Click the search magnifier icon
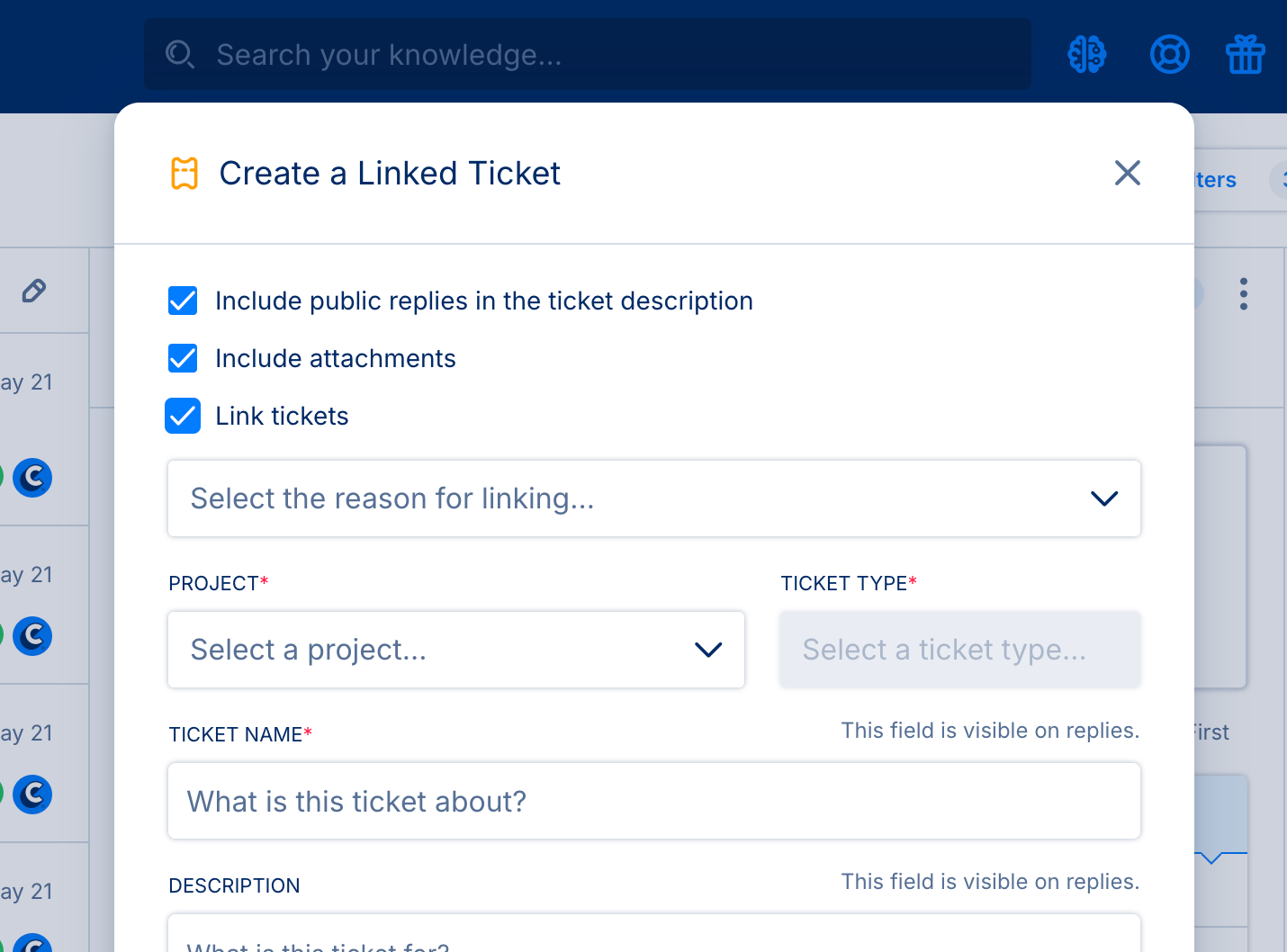 click(180, 55)
